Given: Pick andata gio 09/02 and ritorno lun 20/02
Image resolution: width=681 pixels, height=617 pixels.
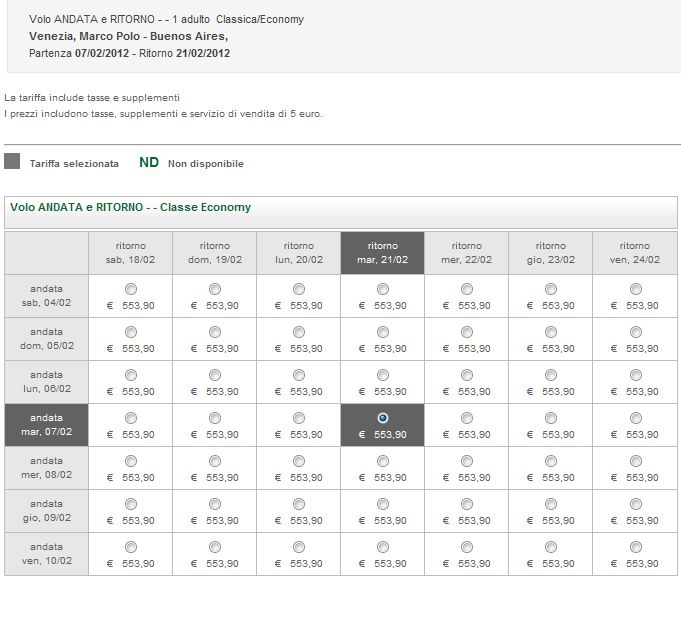Looking at the screenshot, I should pyautogui.click(x=299, y=504).
